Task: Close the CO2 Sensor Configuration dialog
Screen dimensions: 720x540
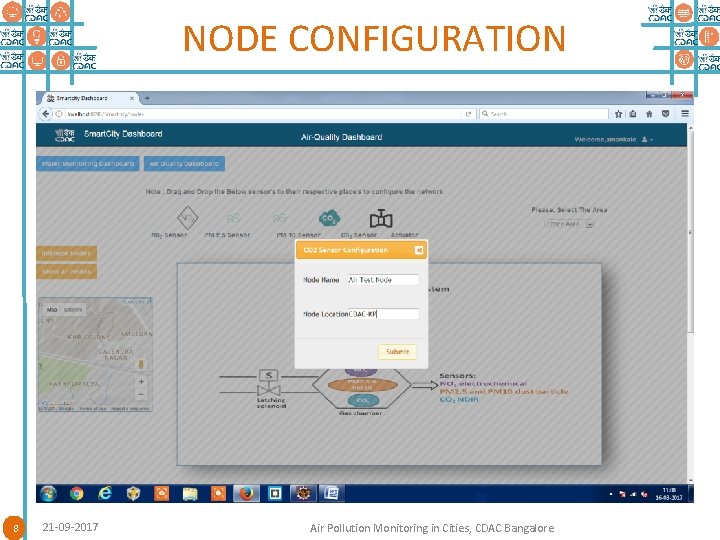Action: pos(419,250)
